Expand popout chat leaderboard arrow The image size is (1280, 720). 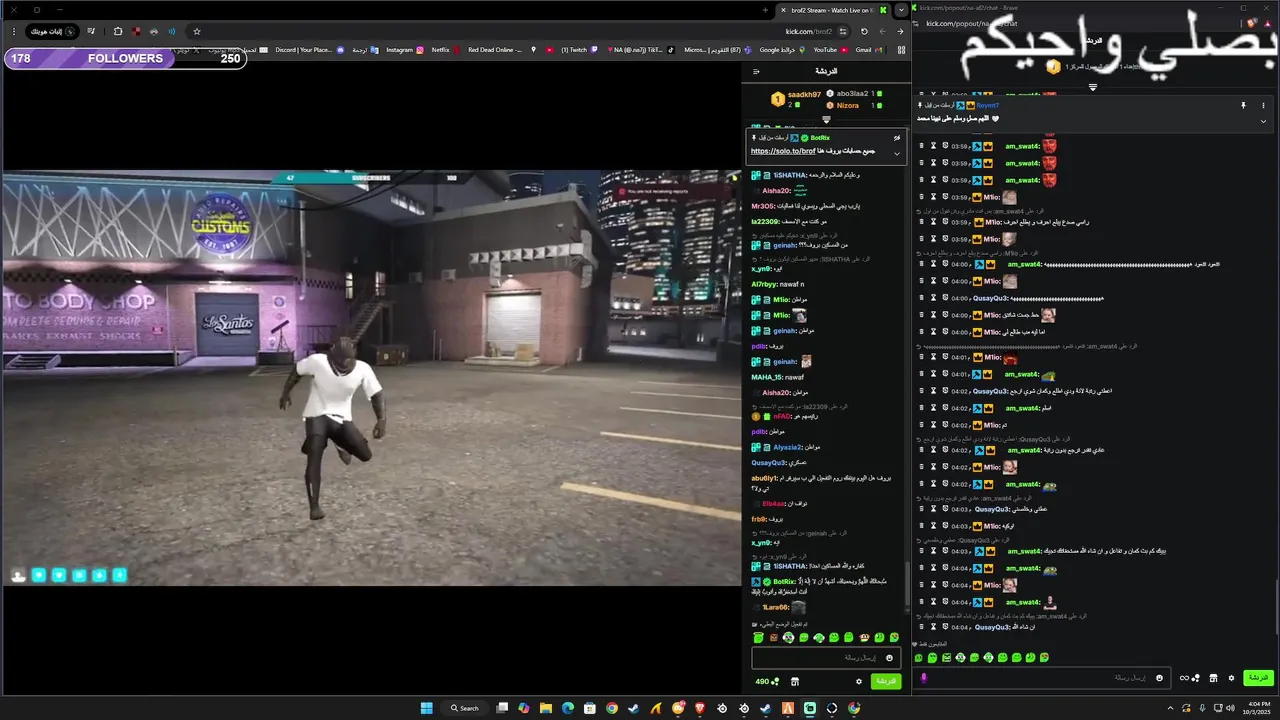pyautogui.click(x=1092, y=87)
